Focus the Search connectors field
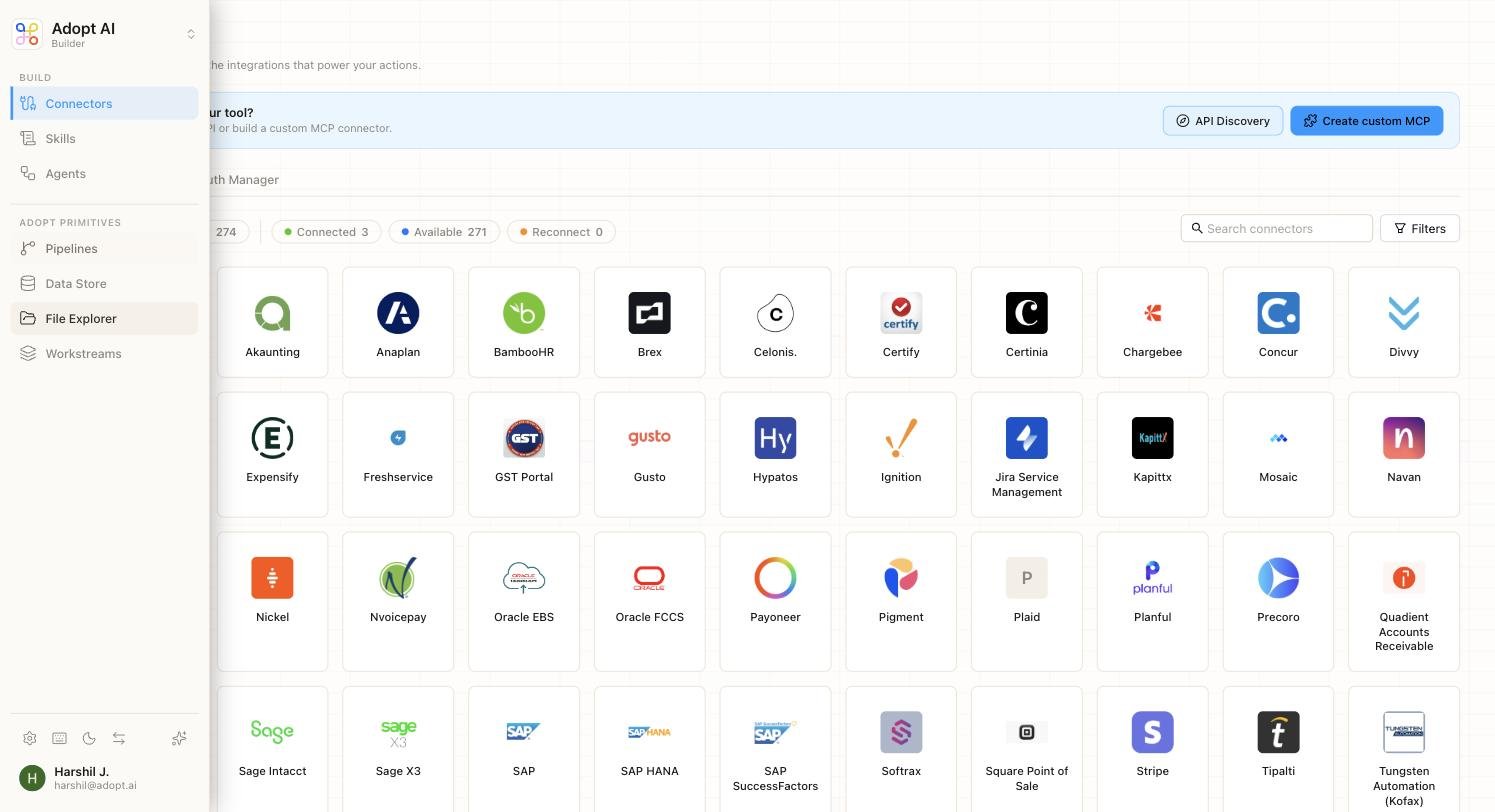1495x812 pixels. pos(1277,228)
